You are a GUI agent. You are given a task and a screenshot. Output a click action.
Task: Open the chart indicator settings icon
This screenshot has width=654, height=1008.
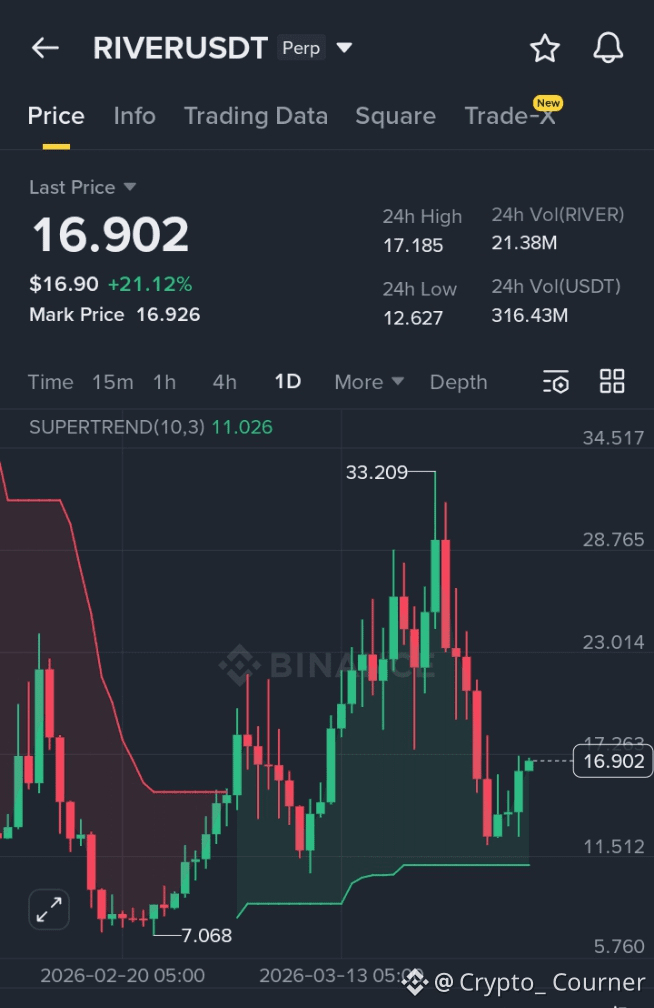[x=556, y=381]
